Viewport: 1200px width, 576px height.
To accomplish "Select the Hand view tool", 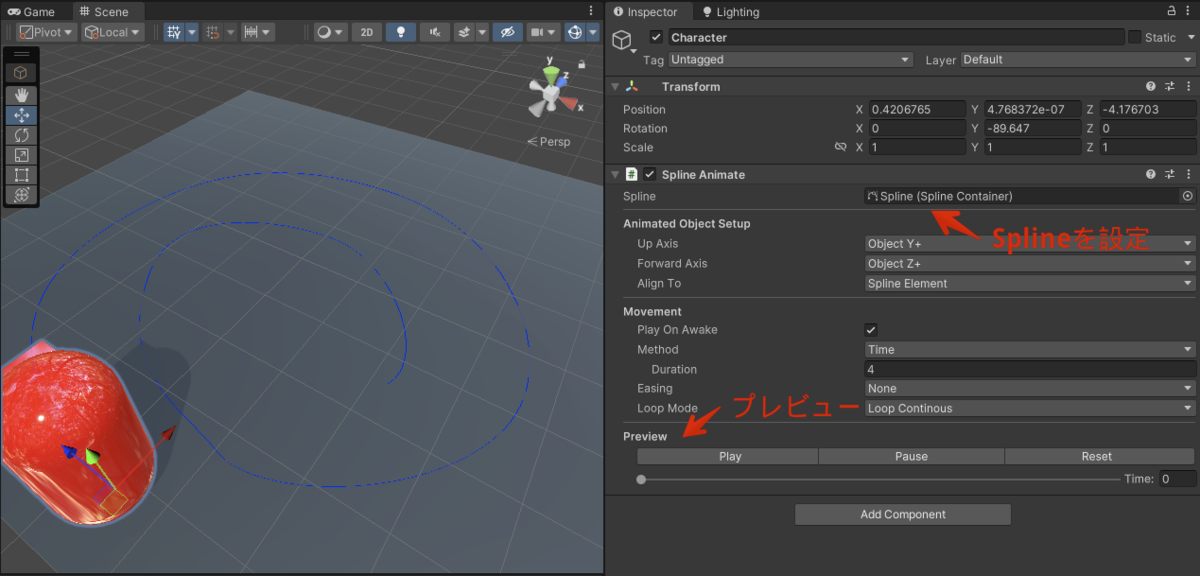I will [22, 95].
